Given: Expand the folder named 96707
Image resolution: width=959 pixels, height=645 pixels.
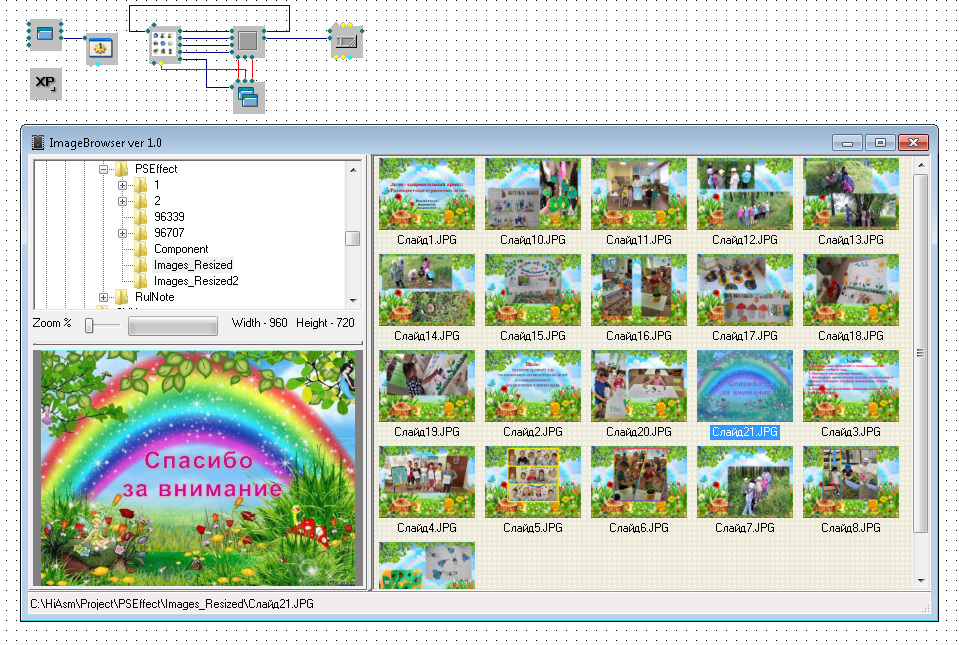Looking at the screenshot, I should [x=123, y=233].
